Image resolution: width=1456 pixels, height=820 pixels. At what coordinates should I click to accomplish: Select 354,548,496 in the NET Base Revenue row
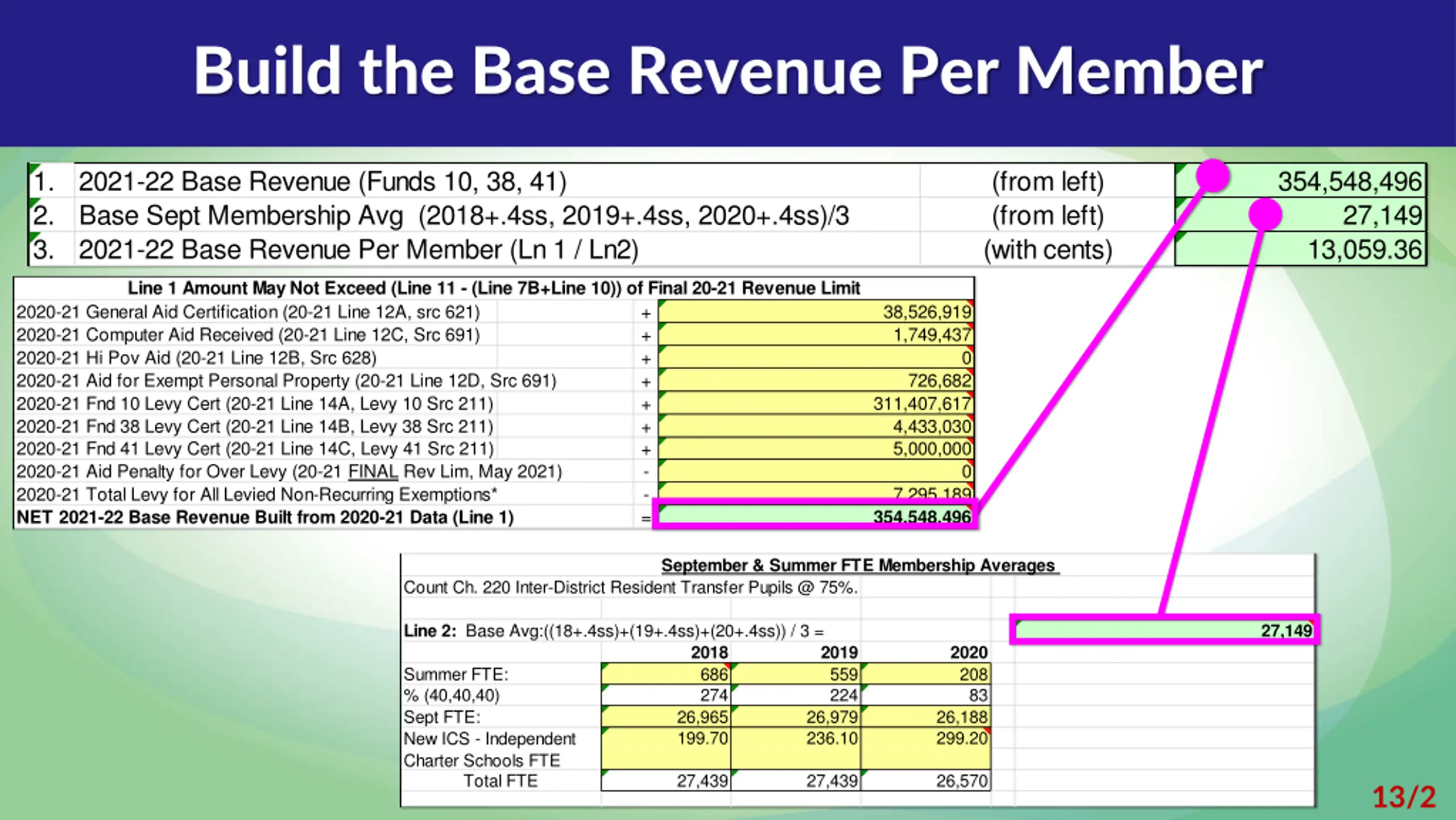[922, 517]
